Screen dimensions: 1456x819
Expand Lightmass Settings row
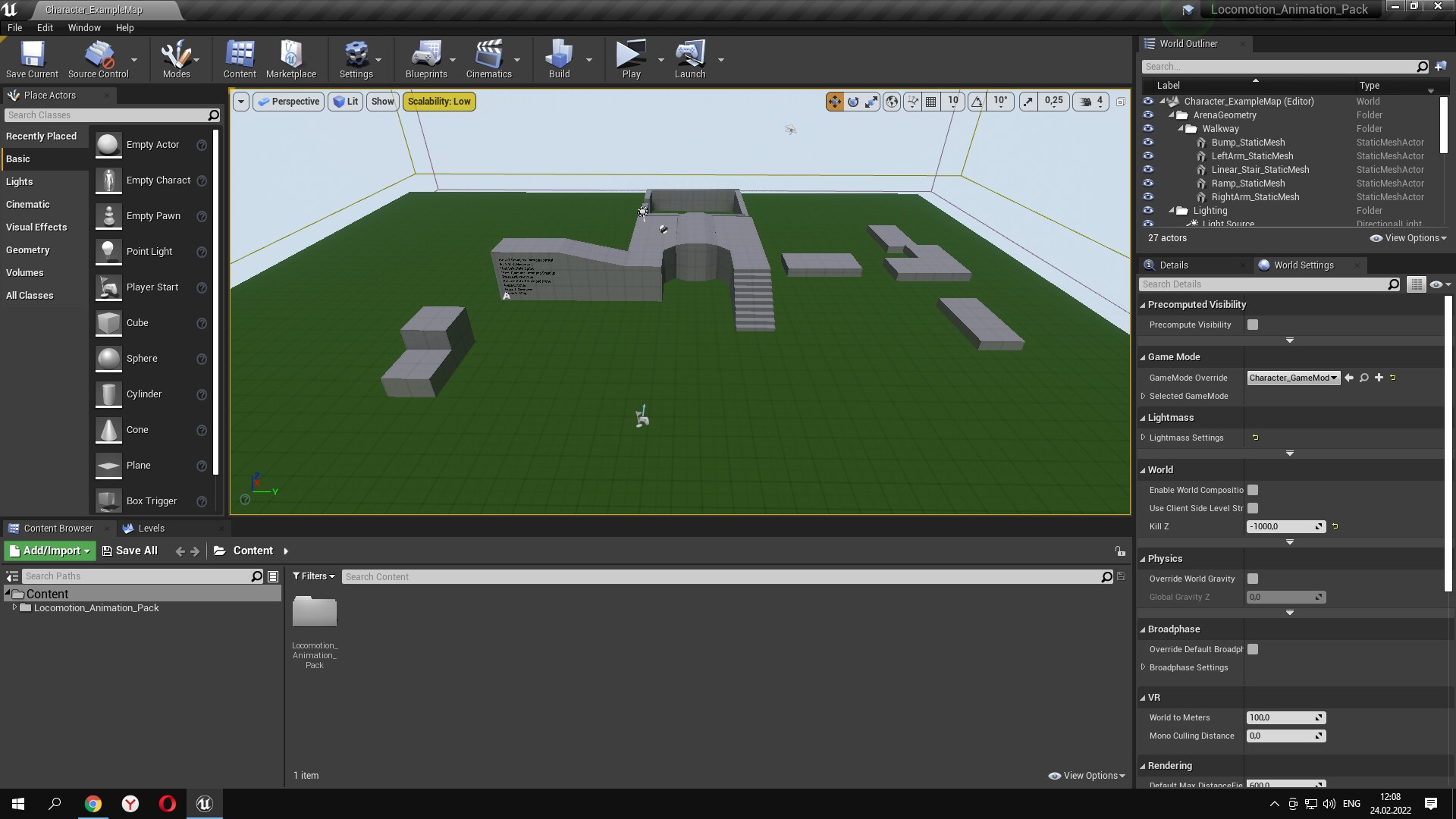pyautogui.click(x=1144, y=438)
